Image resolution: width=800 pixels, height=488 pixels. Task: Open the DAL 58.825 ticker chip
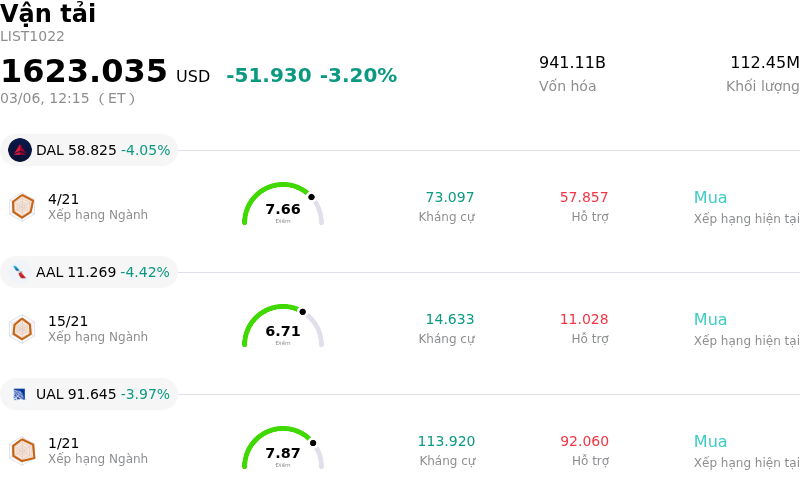tap(90, 150)
